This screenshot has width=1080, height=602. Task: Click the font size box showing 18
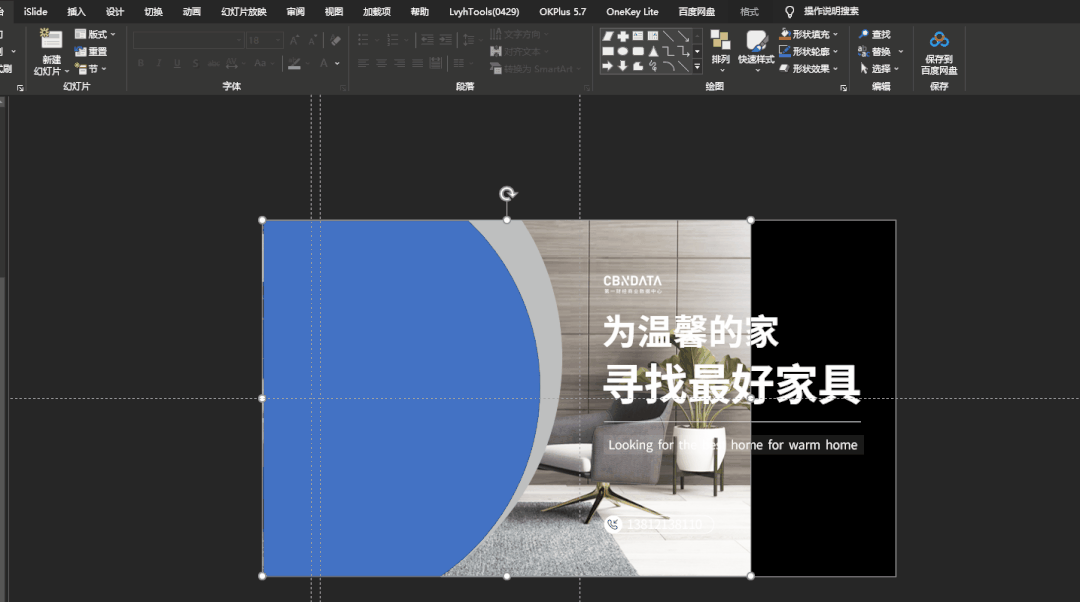(264, 40)
